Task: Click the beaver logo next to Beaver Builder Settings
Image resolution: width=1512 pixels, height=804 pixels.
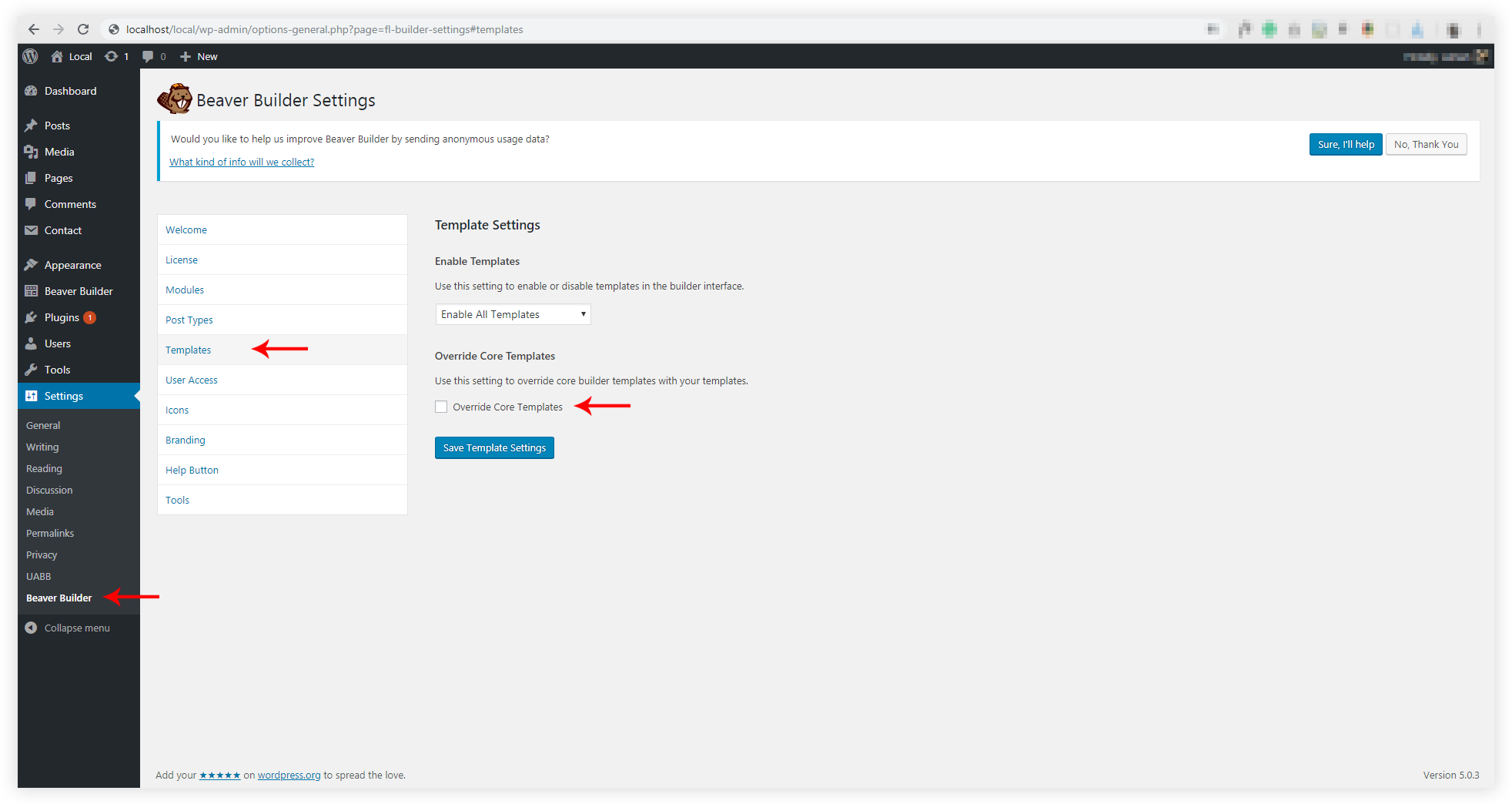Action: point(174,99)
